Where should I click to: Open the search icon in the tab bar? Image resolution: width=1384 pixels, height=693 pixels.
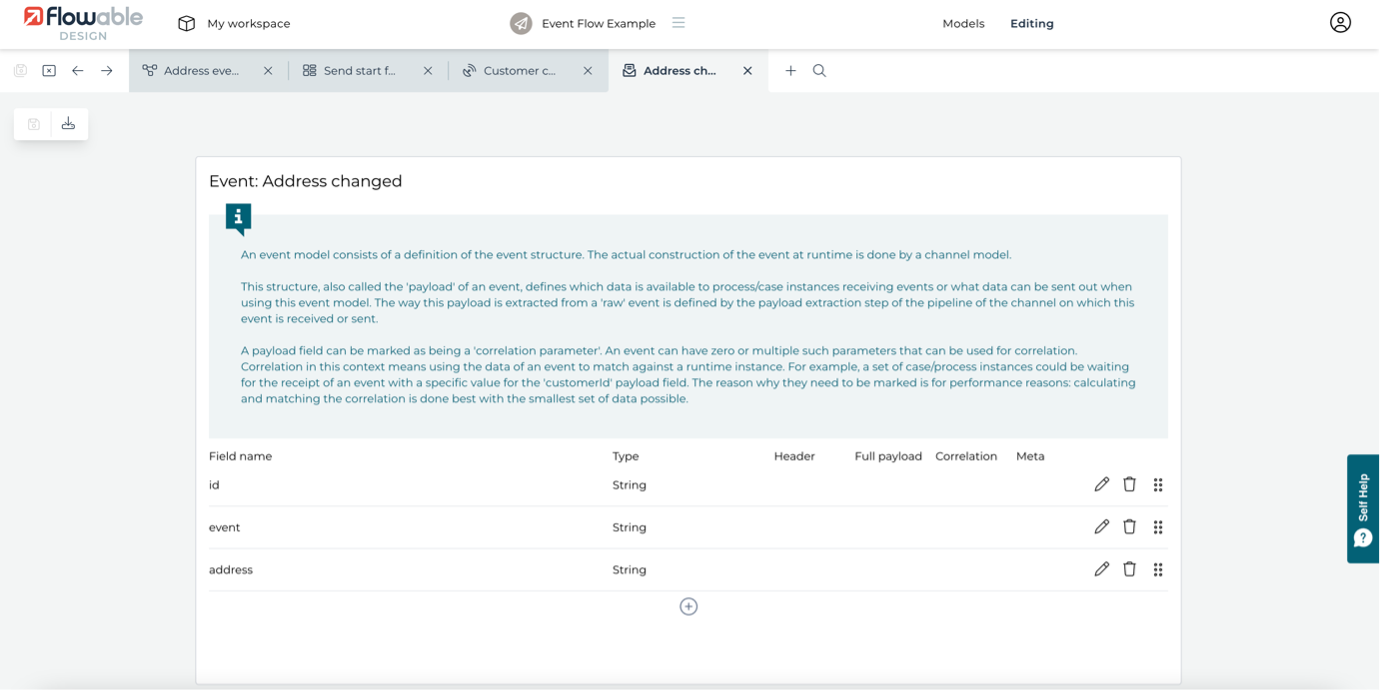pos(819,71)
